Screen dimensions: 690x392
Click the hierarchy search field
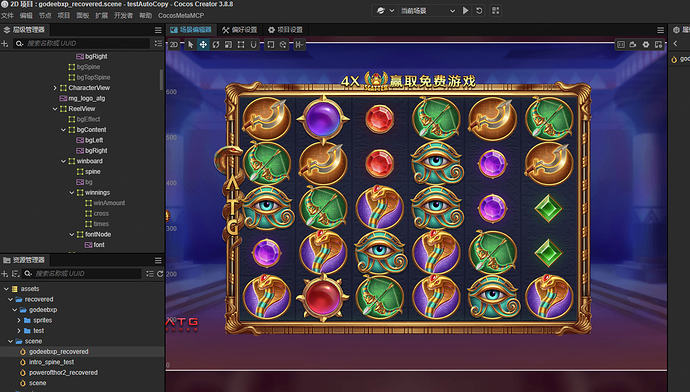click(x=81, y=44)
